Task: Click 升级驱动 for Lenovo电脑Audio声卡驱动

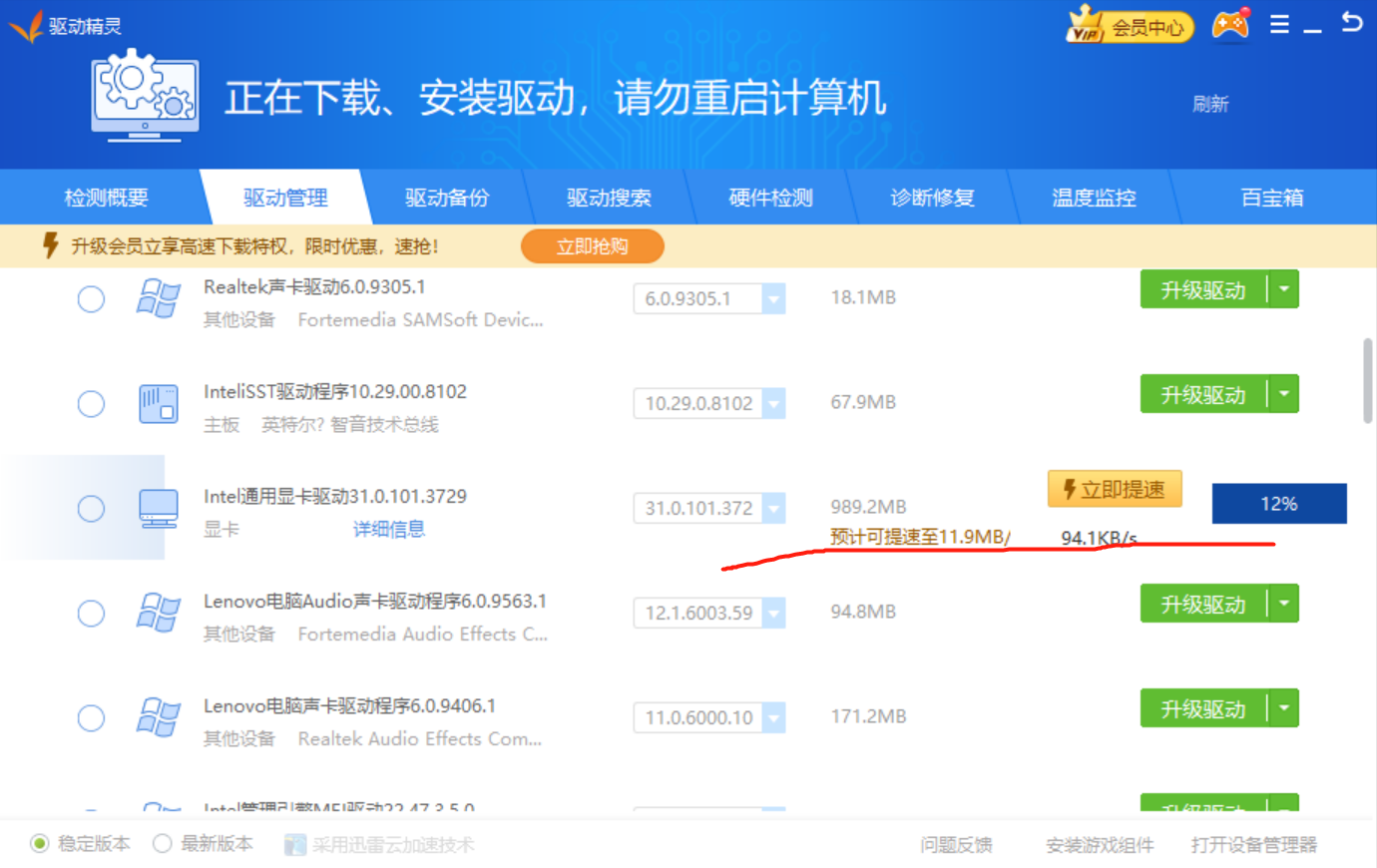Action: tap(1203, 605)
